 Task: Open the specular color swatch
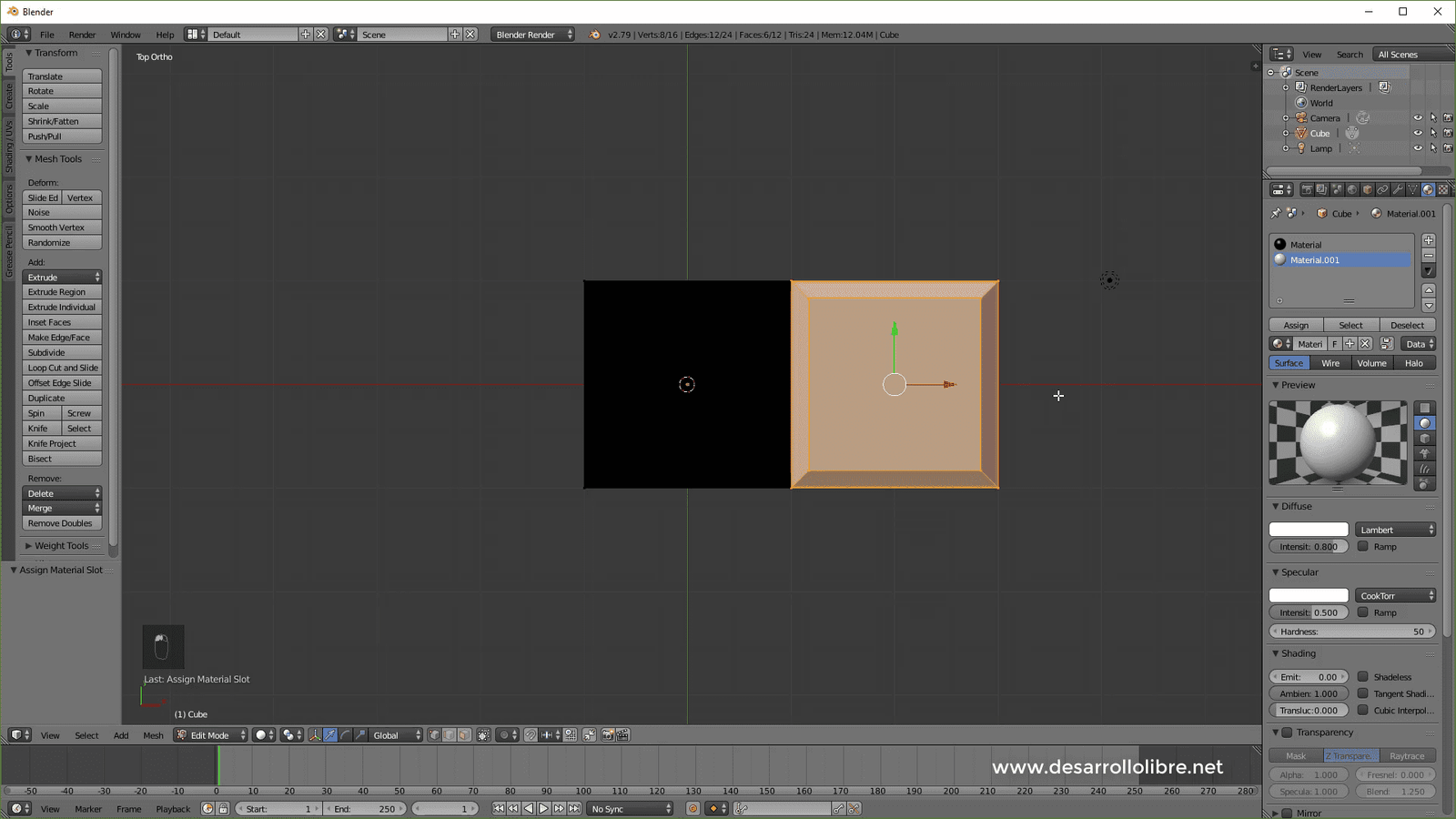point(1309,595)
